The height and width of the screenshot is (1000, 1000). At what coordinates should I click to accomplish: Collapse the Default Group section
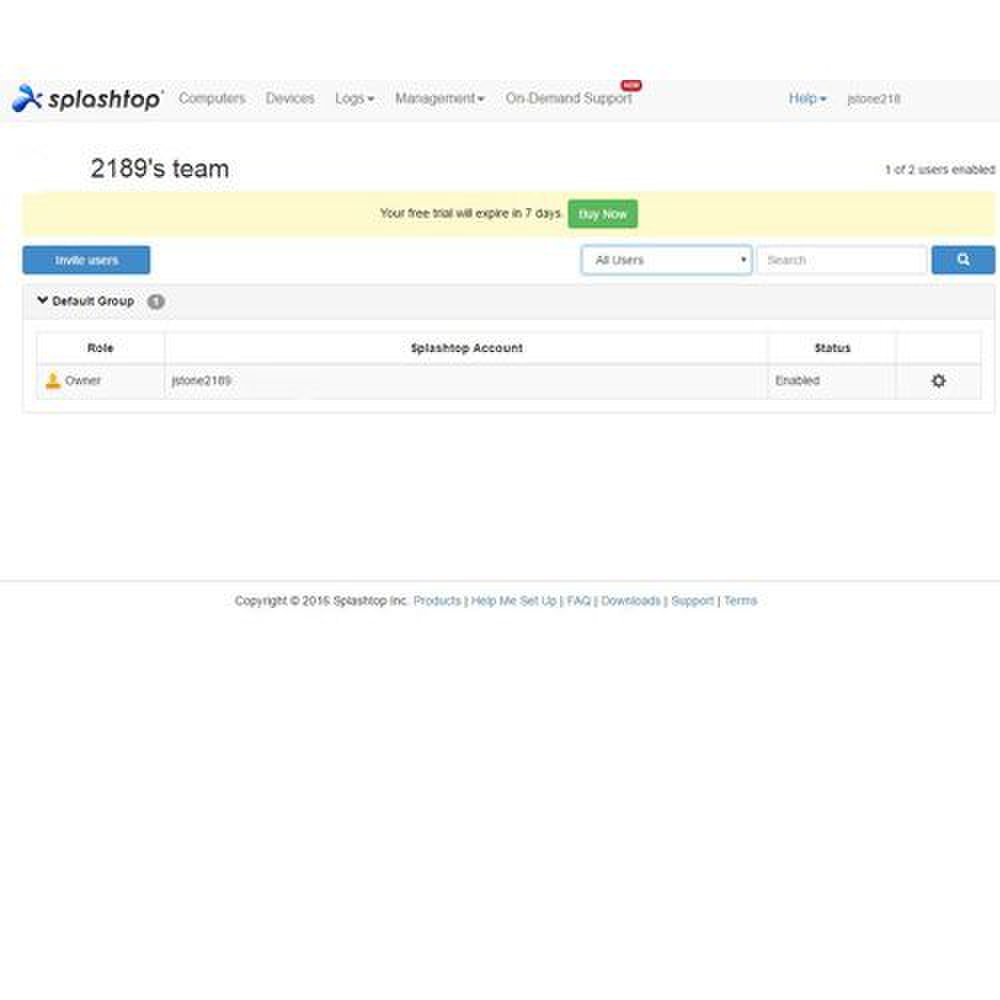click(x=43, y=300)
